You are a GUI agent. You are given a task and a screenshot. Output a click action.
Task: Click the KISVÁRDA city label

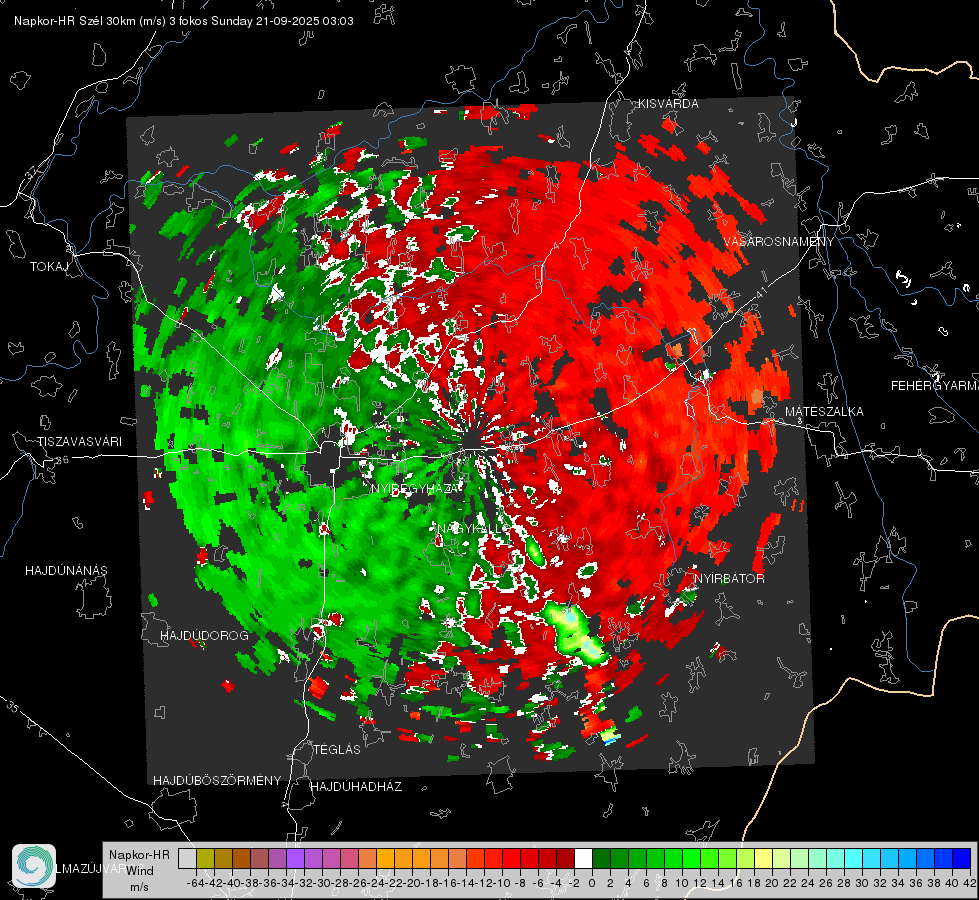click(x=668, y=104)
